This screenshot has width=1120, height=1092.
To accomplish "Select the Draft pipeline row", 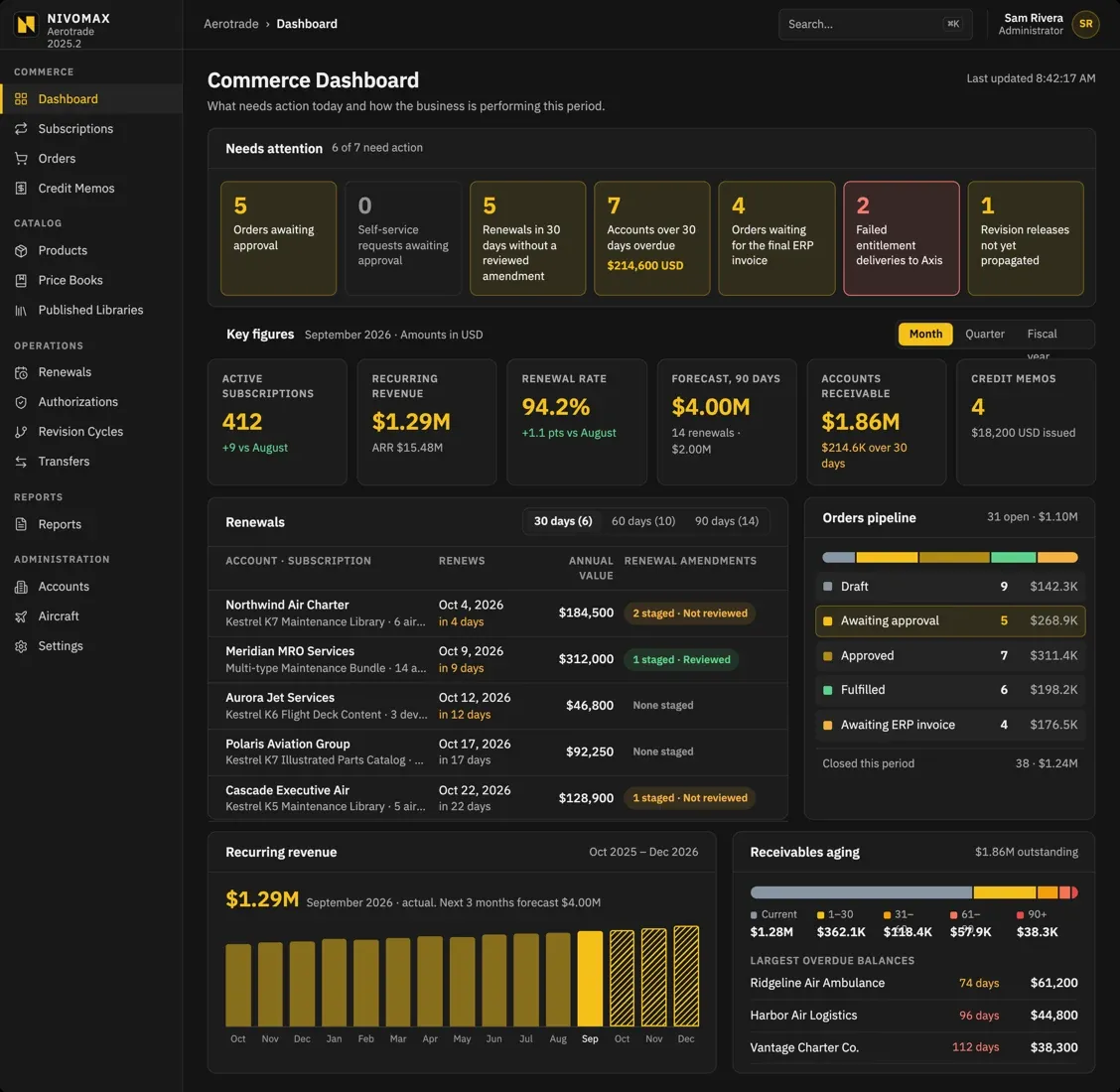I will pyautogui.click(x=950, y=587).
